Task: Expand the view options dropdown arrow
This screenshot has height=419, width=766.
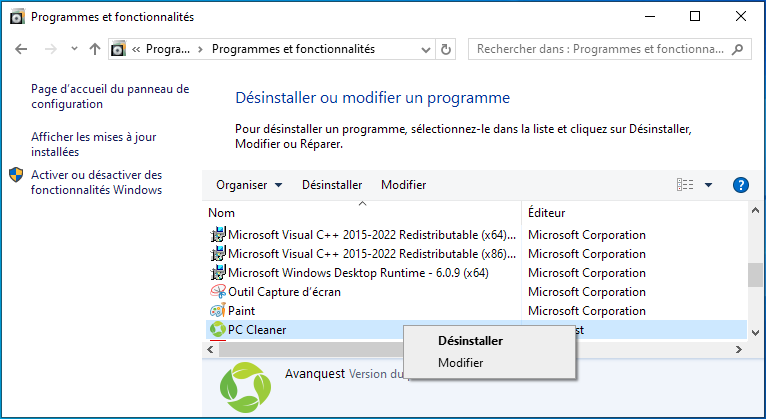Action: pos(708,185)
